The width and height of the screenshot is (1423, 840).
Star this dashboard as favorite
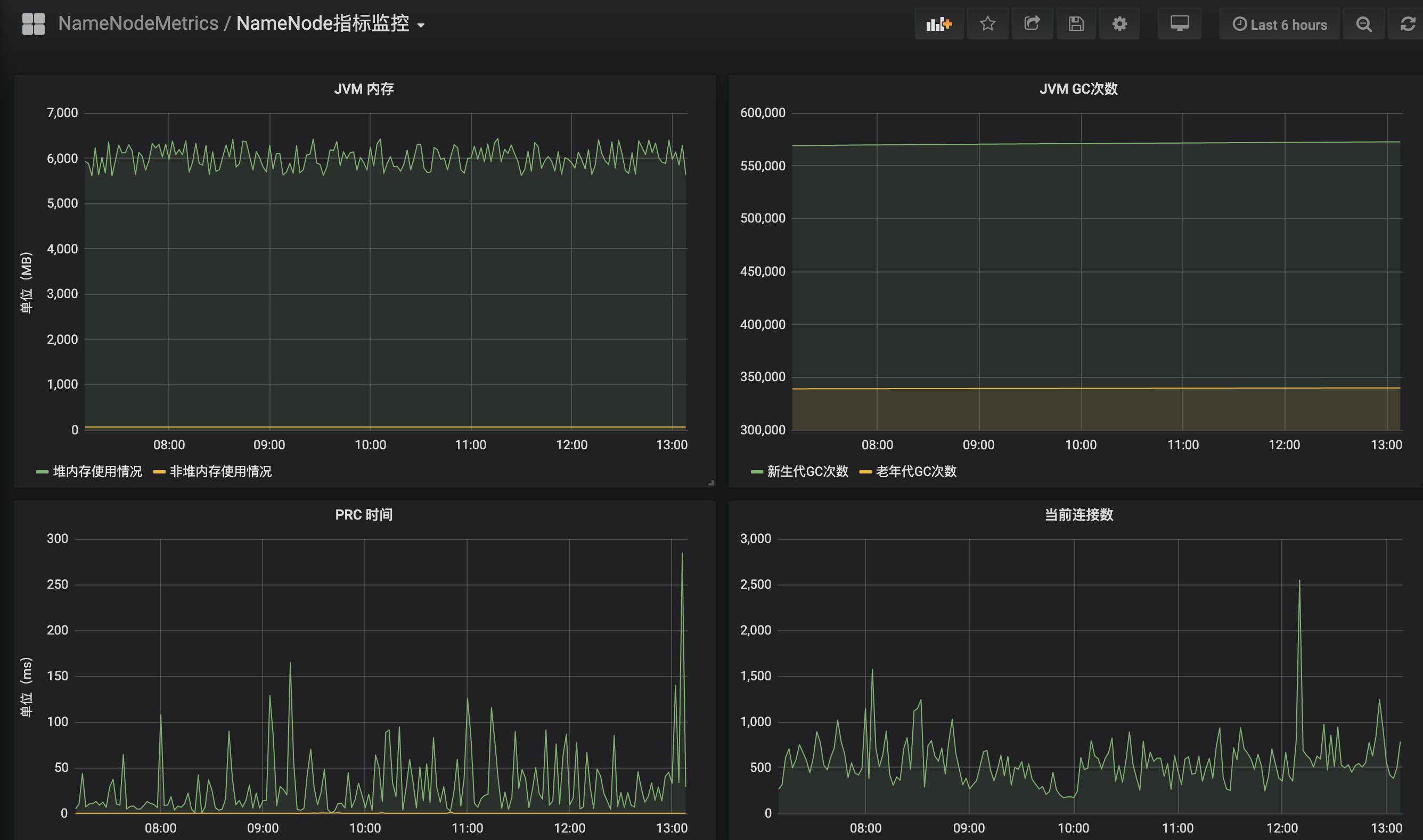coord(987,24)
